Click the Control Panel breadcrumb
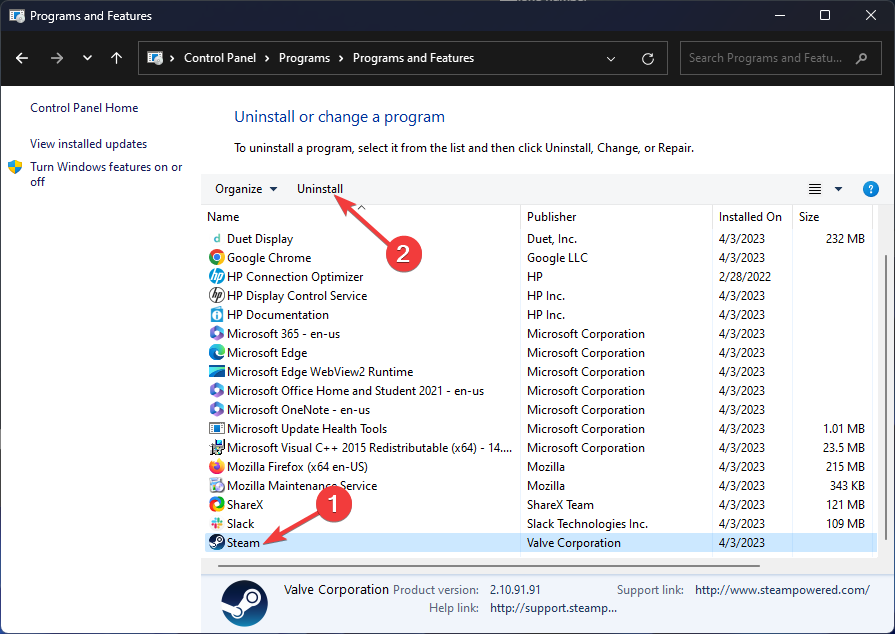 (x=220, y=58)
